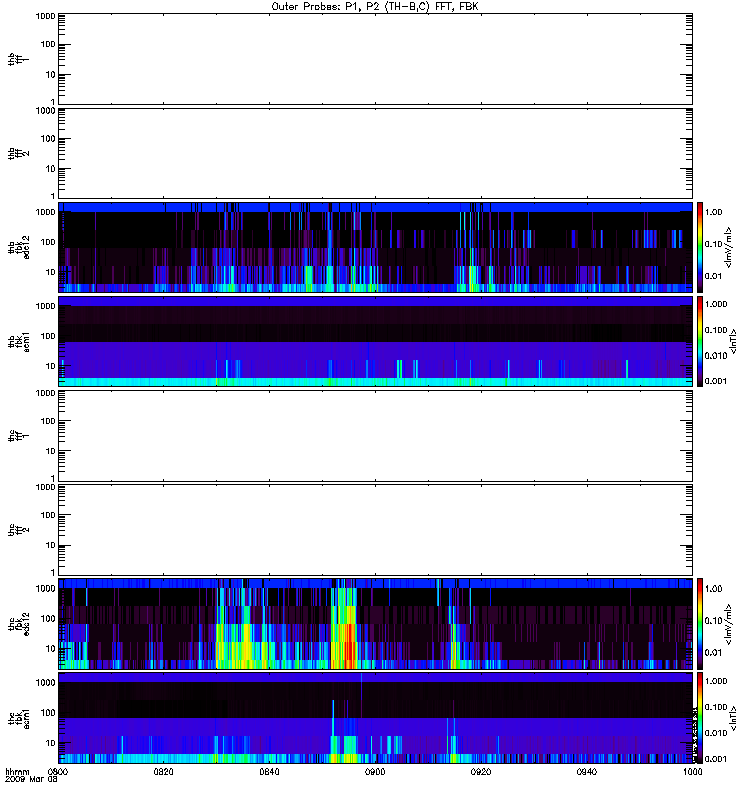Click the 'thb fbk edc12' y-axis label
Screen dimensions: 750x800
click(x=19, y=247)
